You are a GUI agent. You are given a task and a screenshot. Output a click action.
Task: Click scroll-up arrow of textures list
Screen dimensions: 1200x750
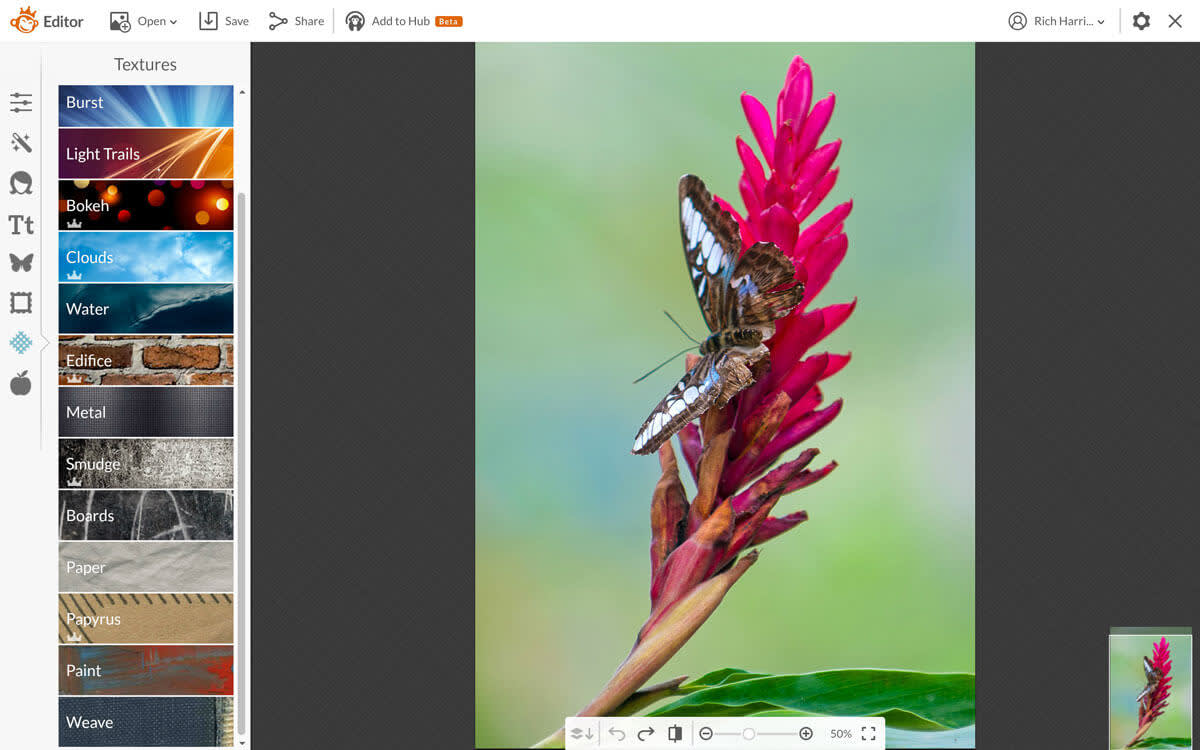click(x=241, y=93)
